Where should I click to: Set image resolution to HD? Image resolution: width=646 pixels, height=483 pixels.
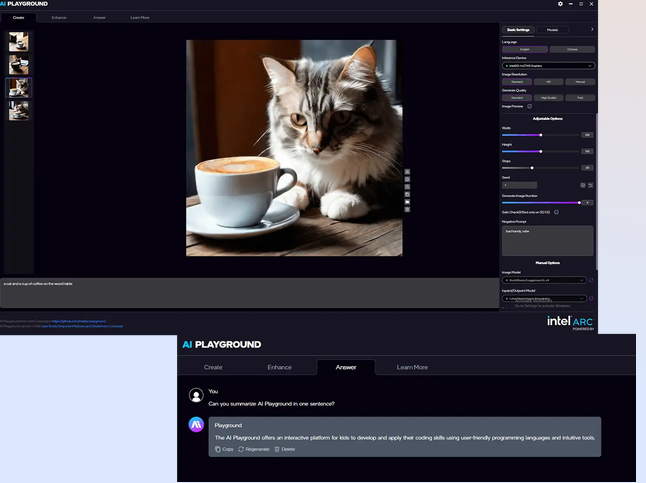tap(548, 82)
